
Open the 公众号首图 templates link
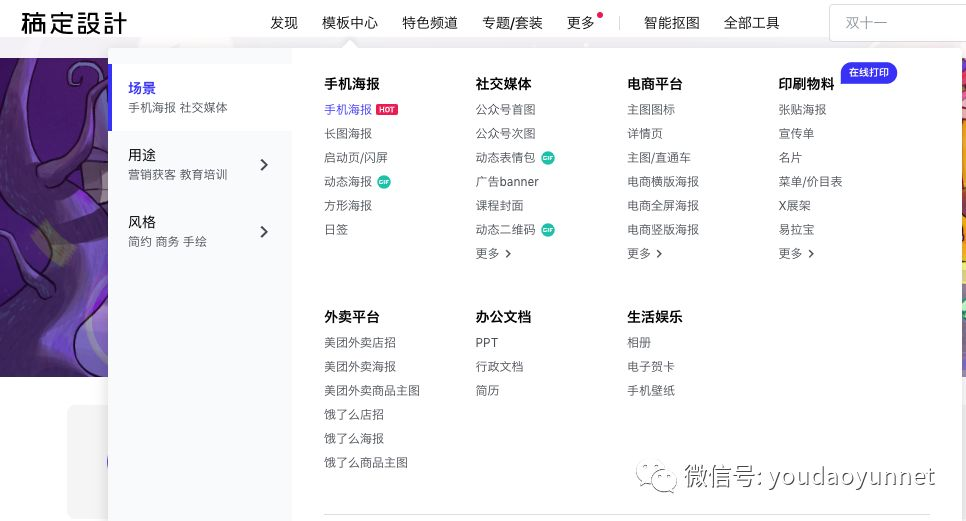[505, 110]
